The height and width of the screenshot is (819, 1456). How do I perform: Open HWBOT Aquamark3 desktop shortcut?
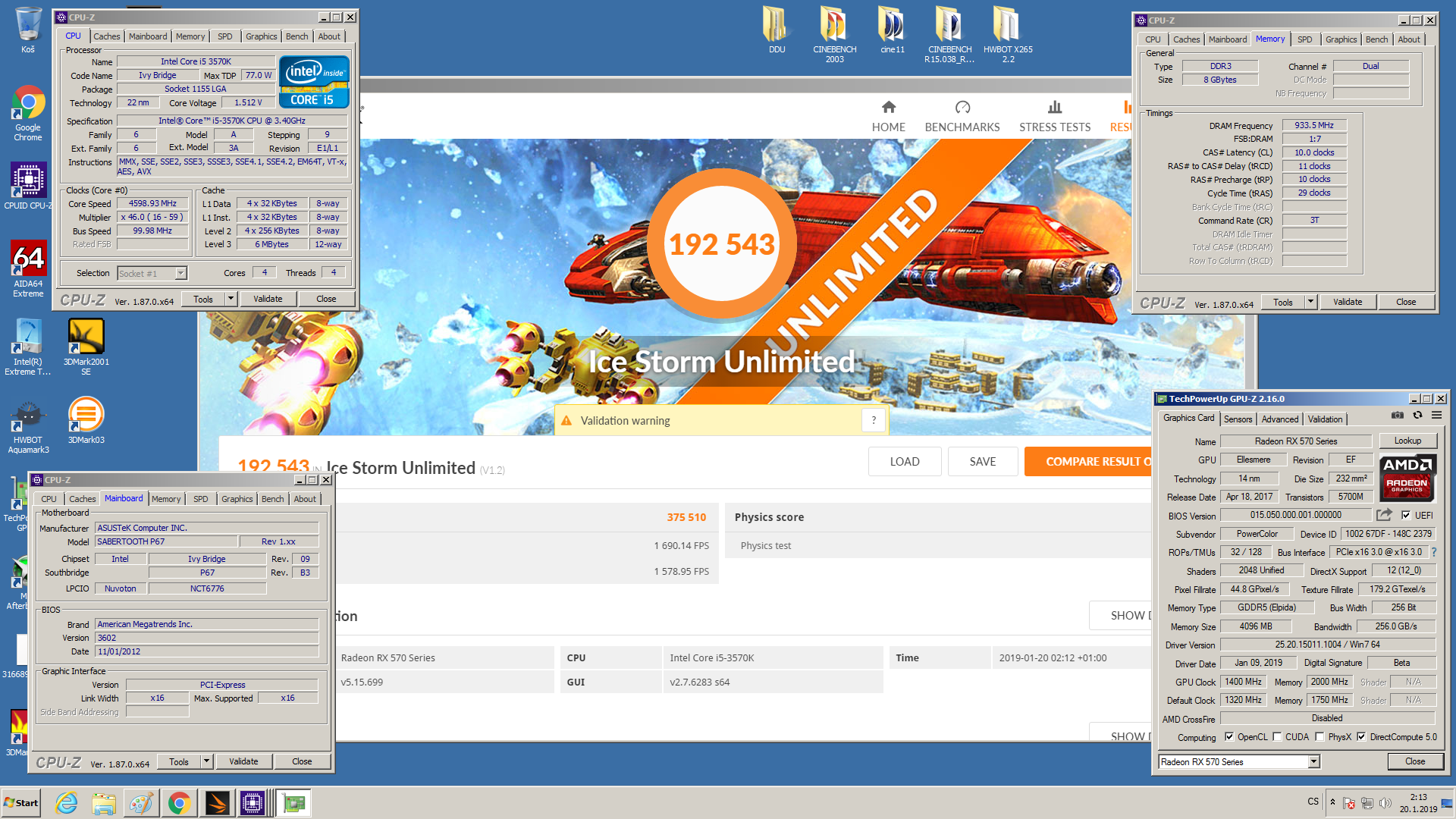28,428
